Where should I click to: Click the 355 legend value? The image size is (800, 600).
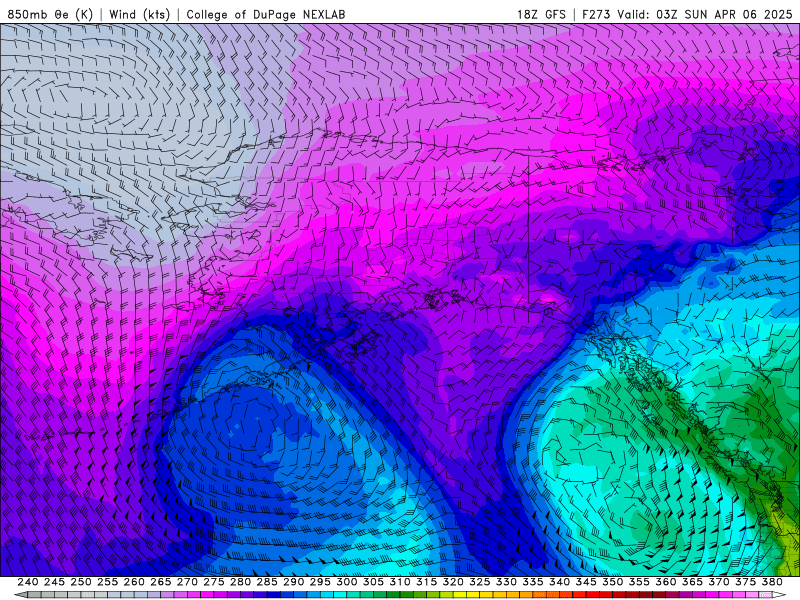[639, 582]
